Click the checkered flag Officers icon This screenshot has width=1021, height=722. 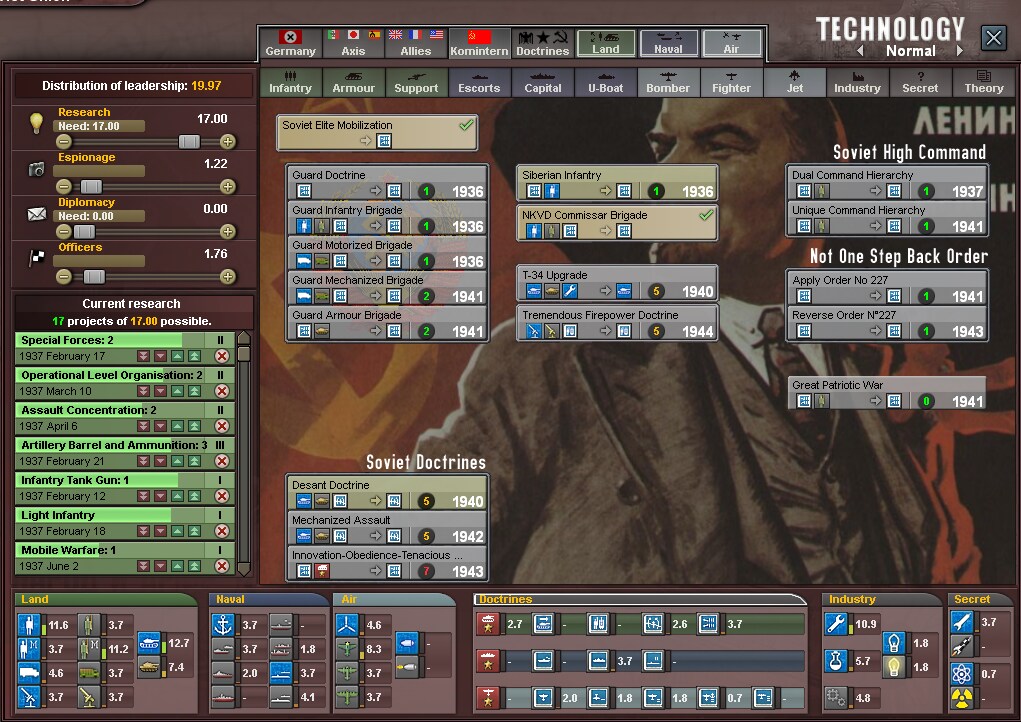36,258
